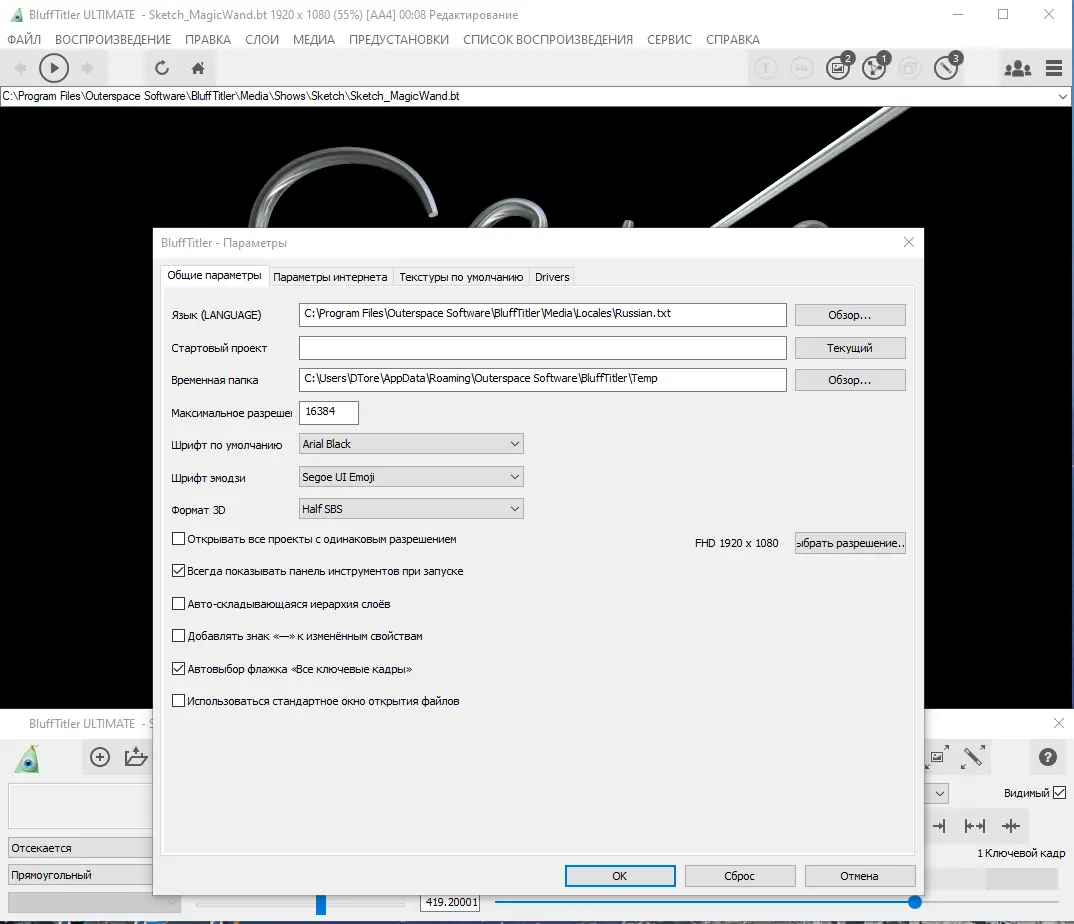Expand the file path dropdown arrow
Viewport: 1074px width, 924px height.
click(x=1062, y=97)
